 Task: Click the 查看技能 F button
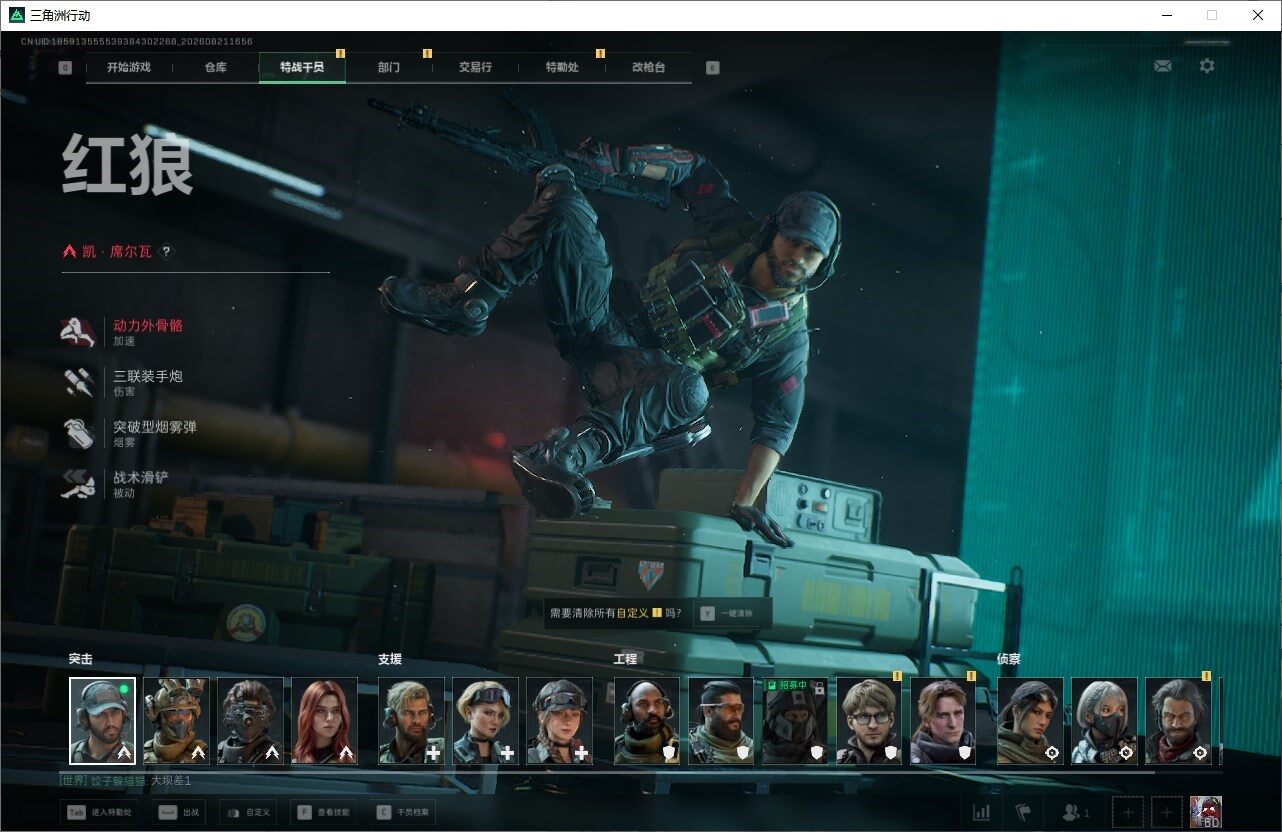click(324, 812)
